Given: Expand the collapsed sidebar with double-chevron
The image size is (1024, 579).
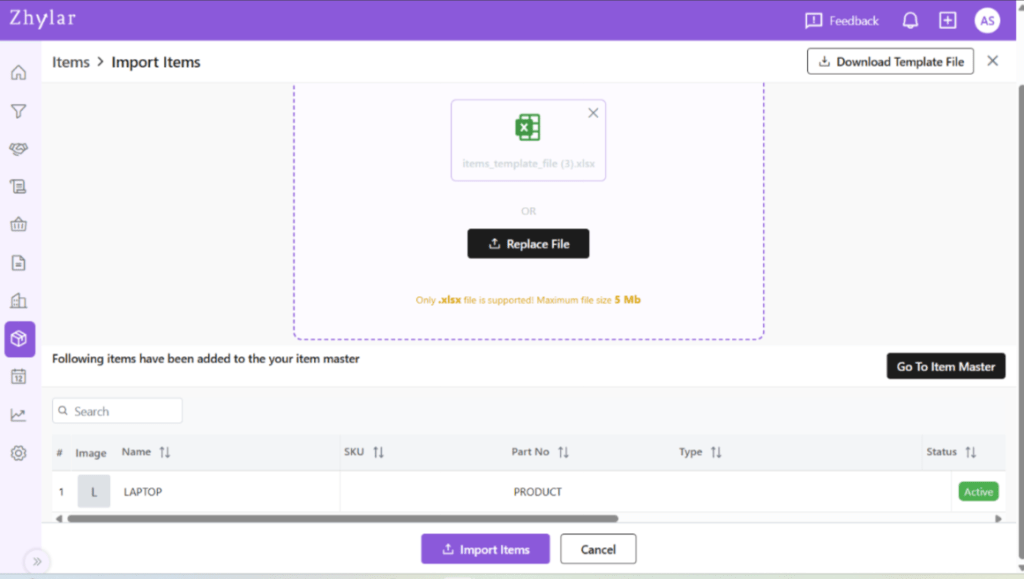Looking at the screenshot, I should (37, 561).
